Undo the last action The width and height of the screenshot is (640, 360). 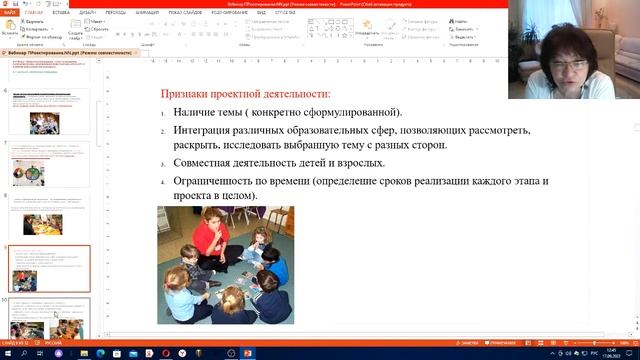pyautogui.click(x=25, y=4)
